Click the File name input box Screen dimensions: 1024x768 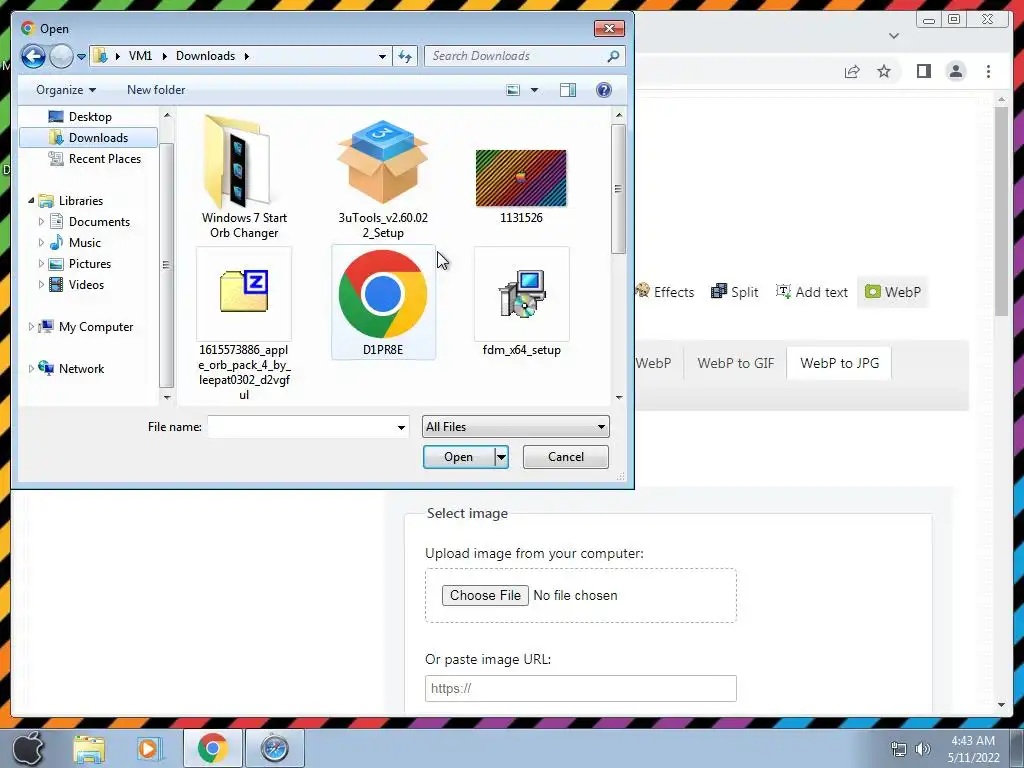[300, 427]
